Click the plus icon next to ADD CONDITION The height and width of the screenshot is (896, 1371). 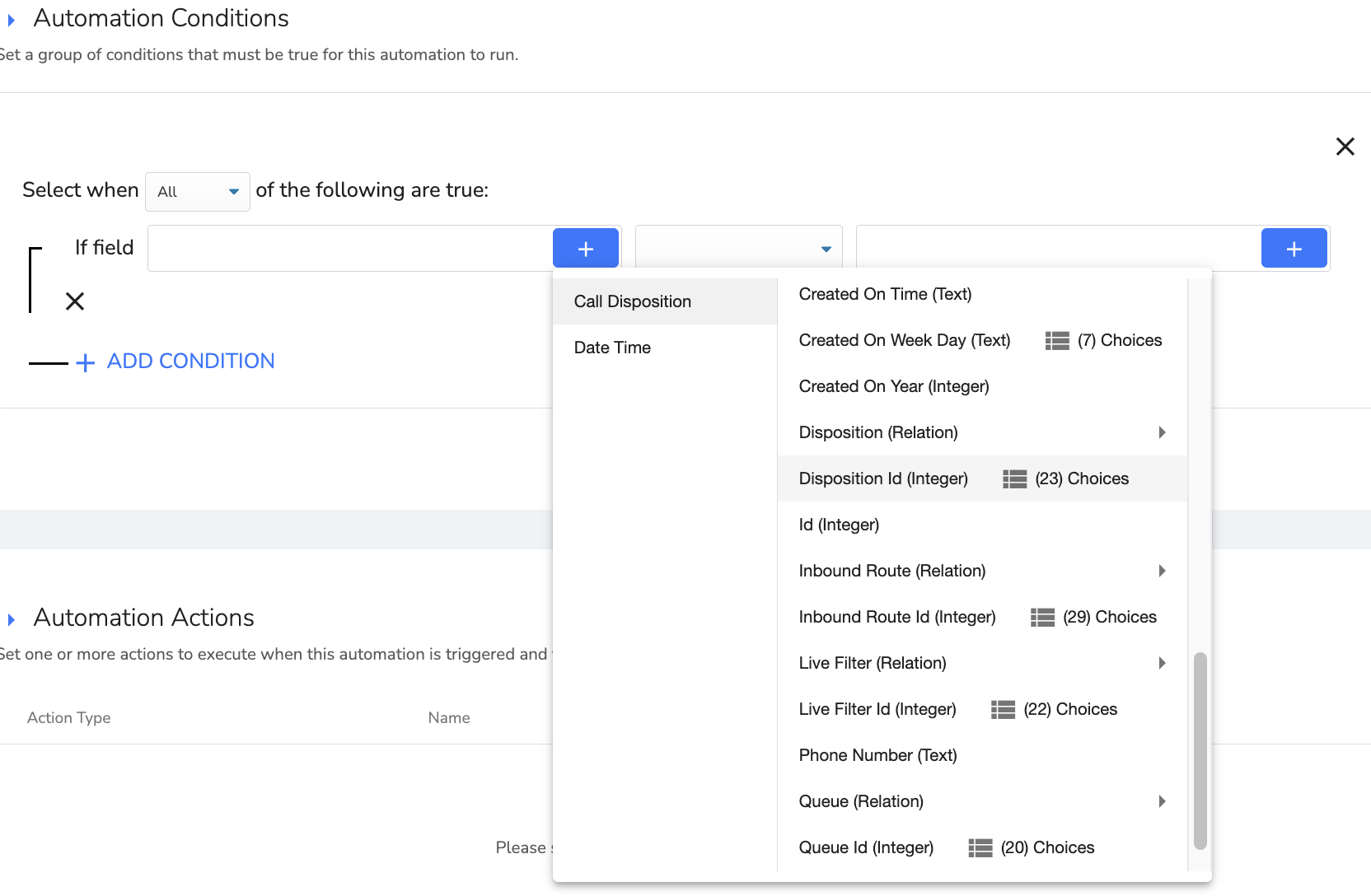86,362
